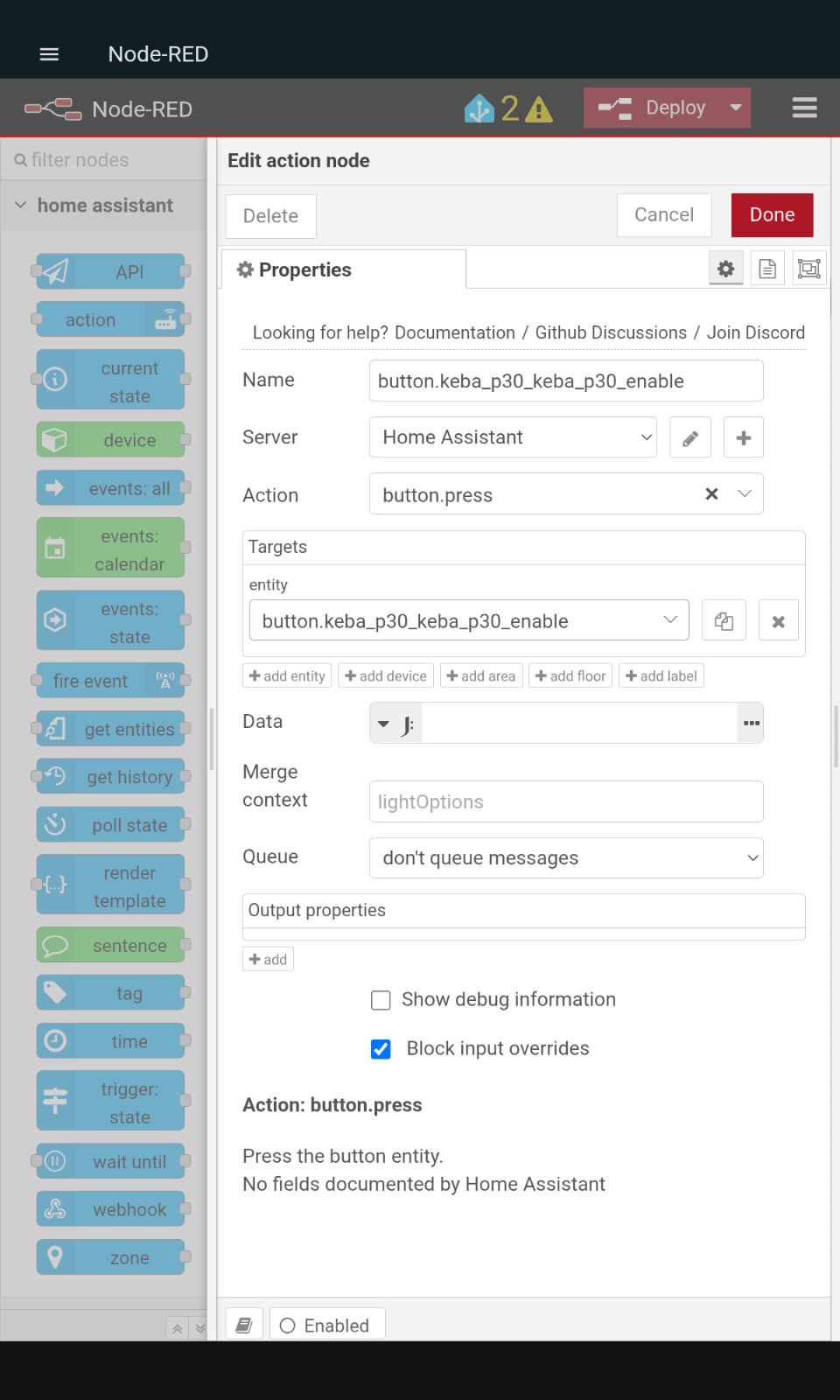Remove the entity target with the x icon
Image resolution: width=840 pixels, height=1400 pixels.
(779, 621)
